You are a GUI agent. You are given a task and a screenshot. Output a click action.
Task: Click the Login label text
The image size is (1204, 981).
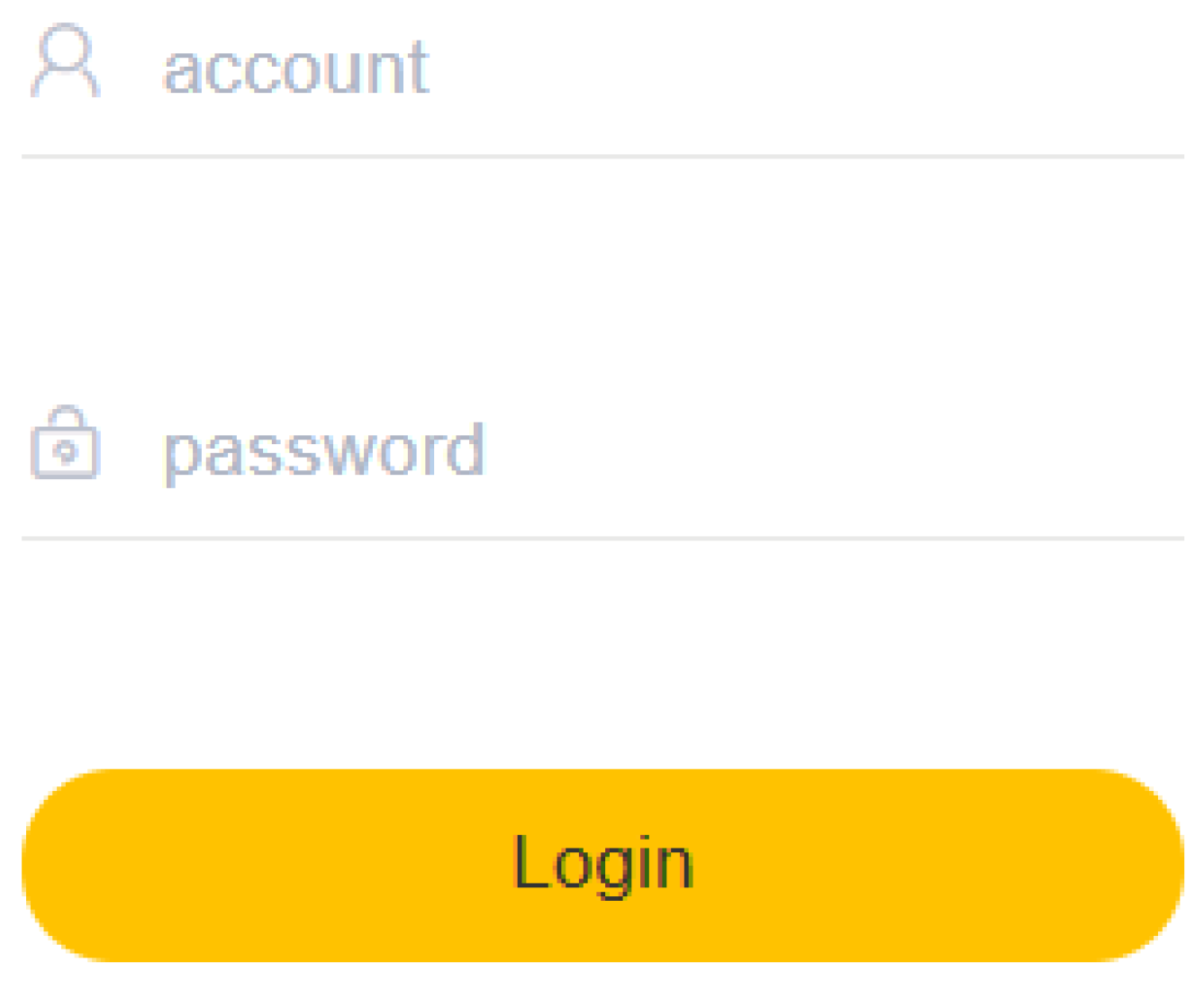point(602,863)
